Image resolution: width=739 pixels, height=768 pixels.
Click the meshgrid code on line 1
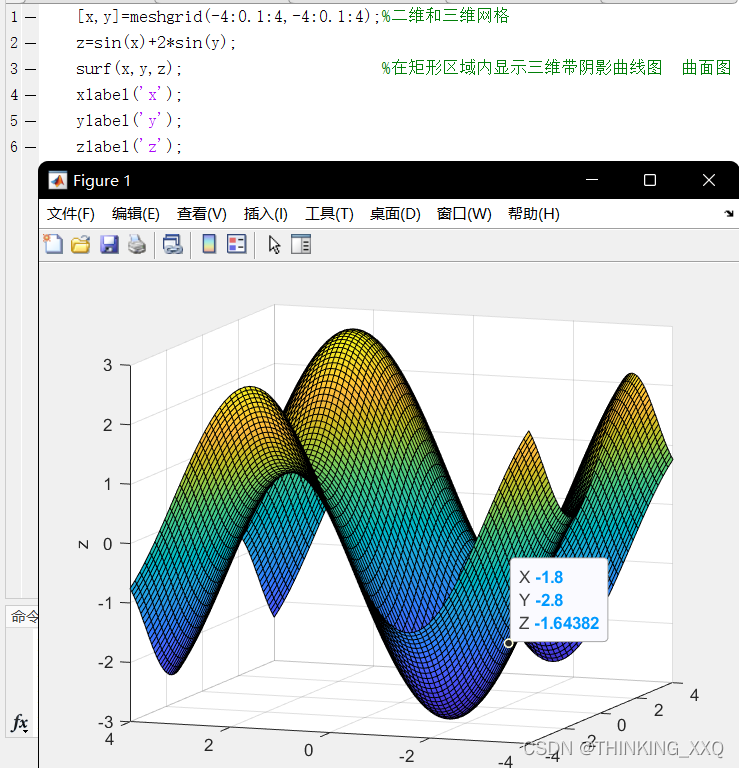pyautogui.click(x=228, y=17)
